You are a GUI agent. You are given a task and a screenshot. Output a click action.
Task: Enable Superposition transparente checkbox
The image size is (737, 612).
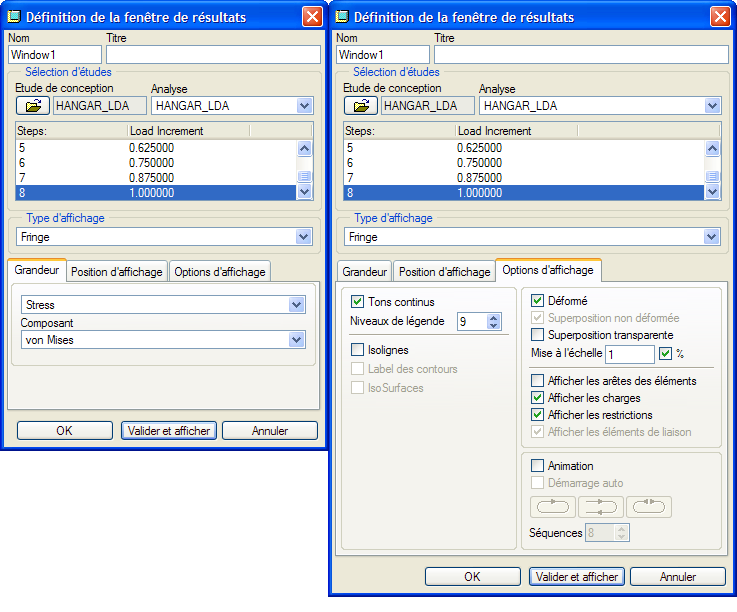click(537, 335)
